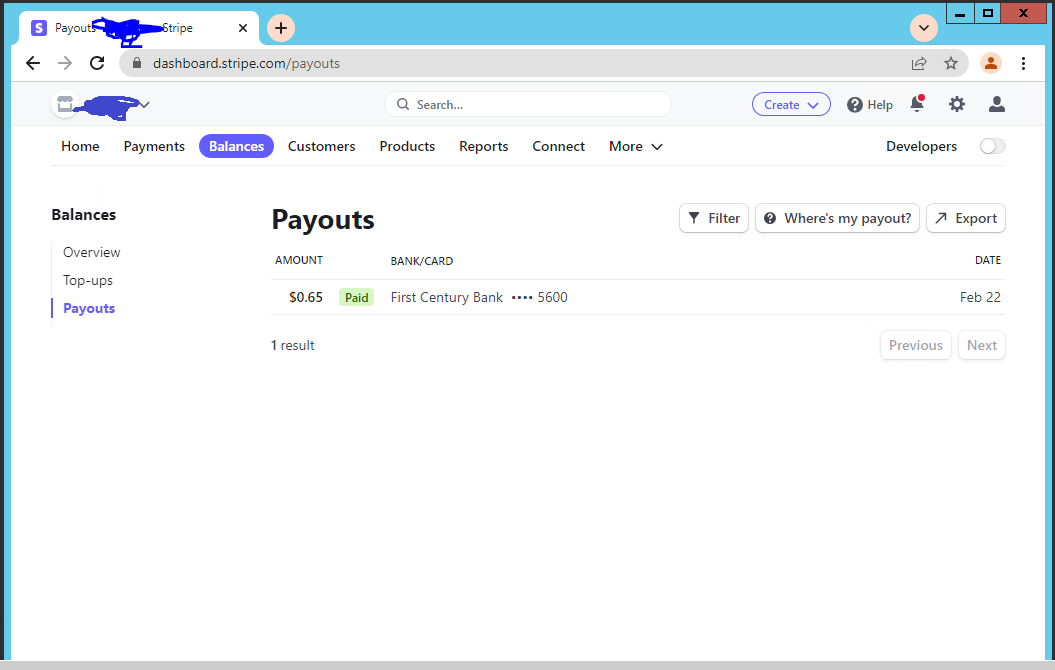
Task: Bookmark this page with the star icon
Action: click(x=951, y=63)
